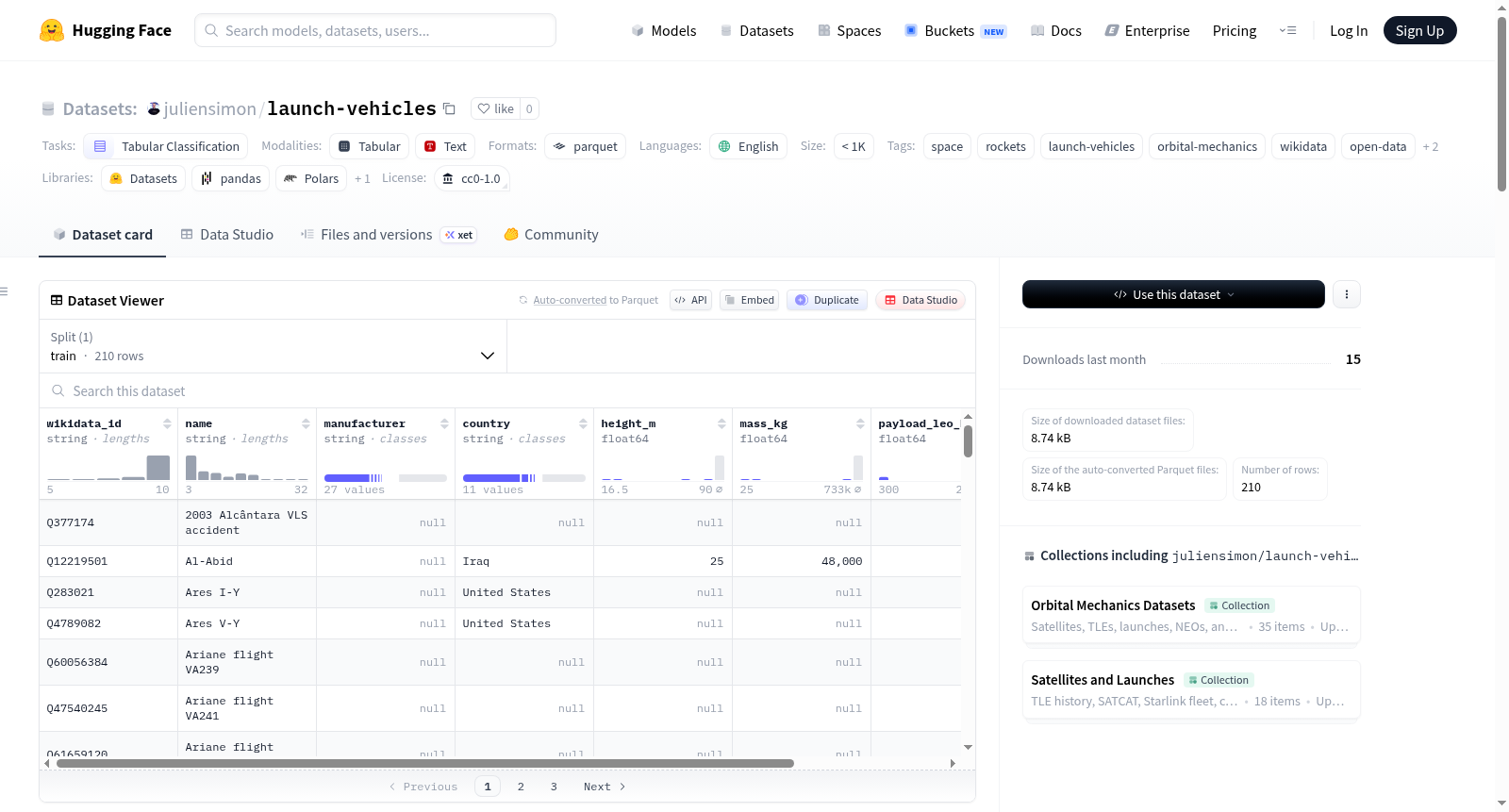Expand the Split train selector
The height and width of the screenshot is (812, 1509).
pyautogui.click(x=273, y=346)
